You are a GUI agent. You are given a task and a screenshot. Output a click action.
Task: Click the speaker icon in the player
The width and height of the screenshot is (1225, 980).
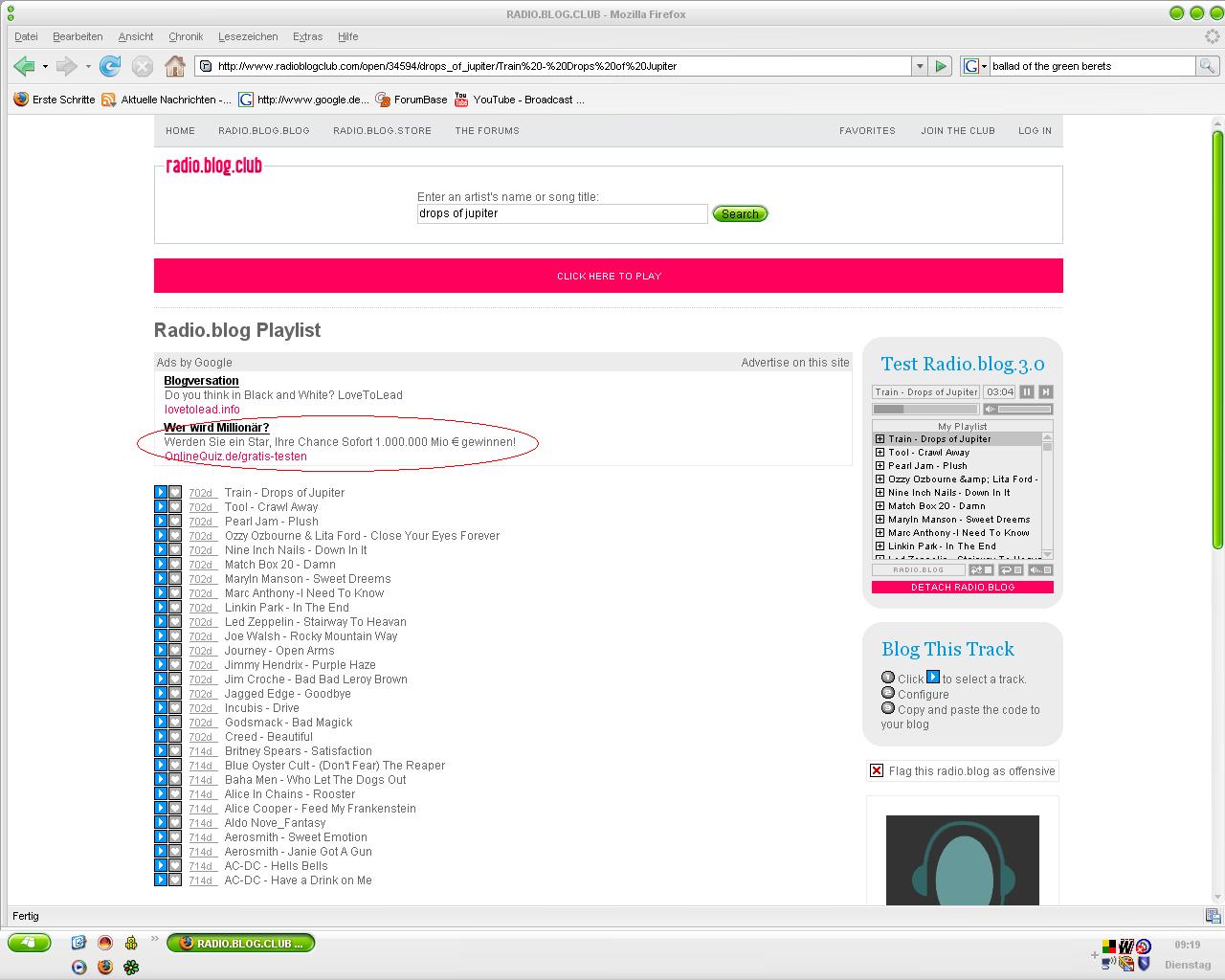[x=991, y=409]
